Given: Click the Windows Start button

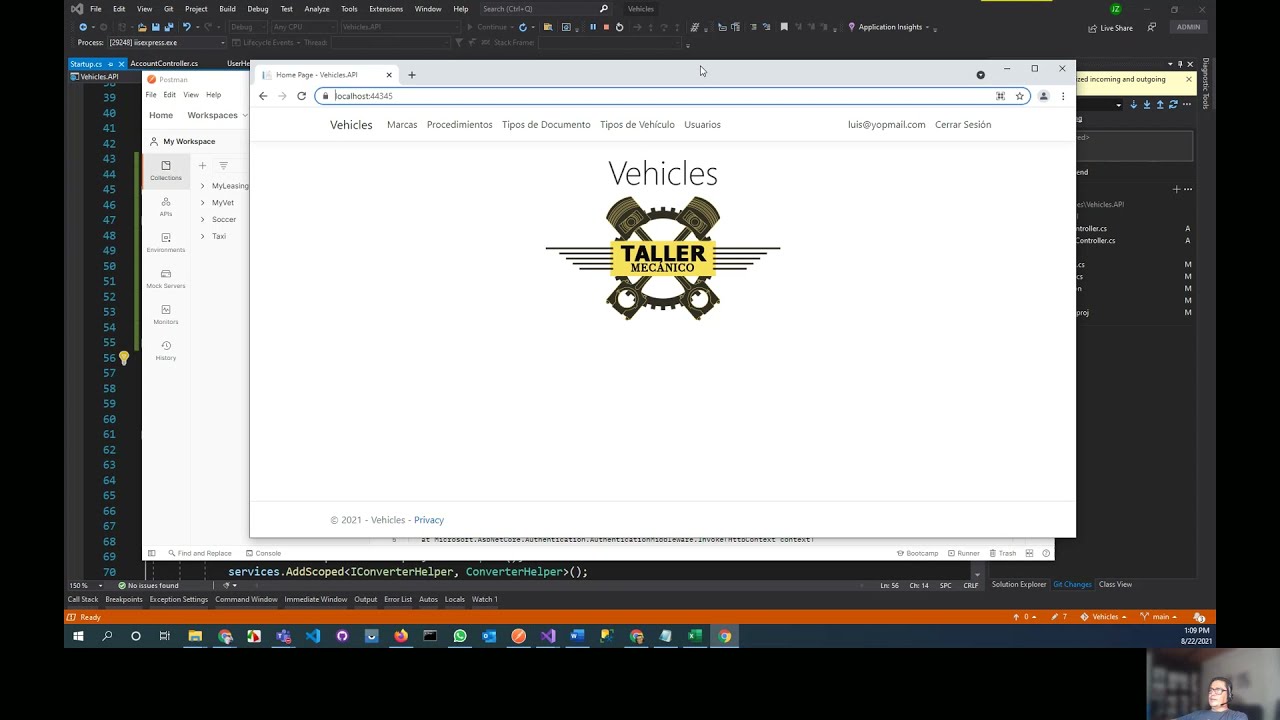Looking at the screenshot, I should pos(78,636).
